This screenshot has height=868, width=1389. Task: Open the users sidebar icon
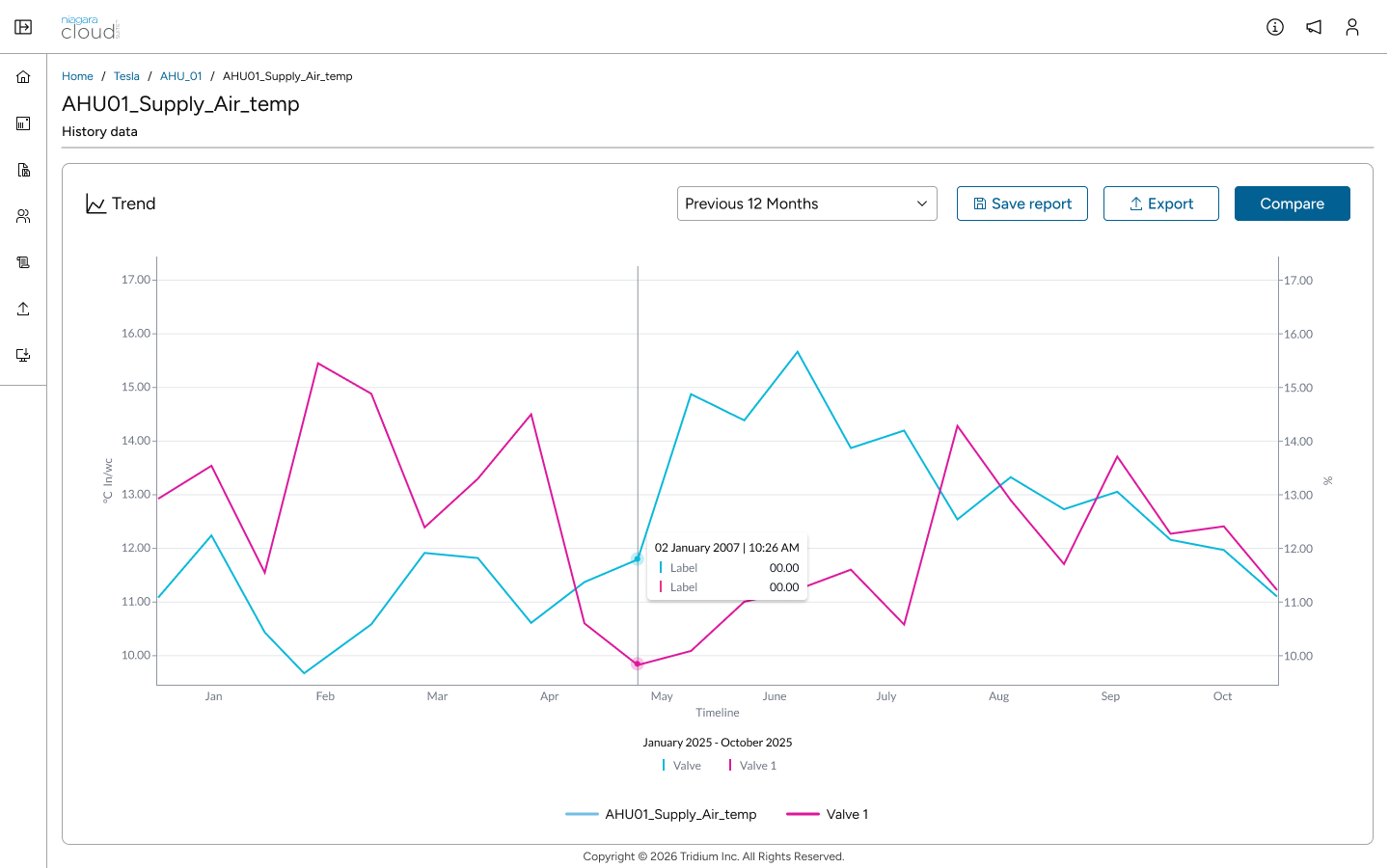23,216
